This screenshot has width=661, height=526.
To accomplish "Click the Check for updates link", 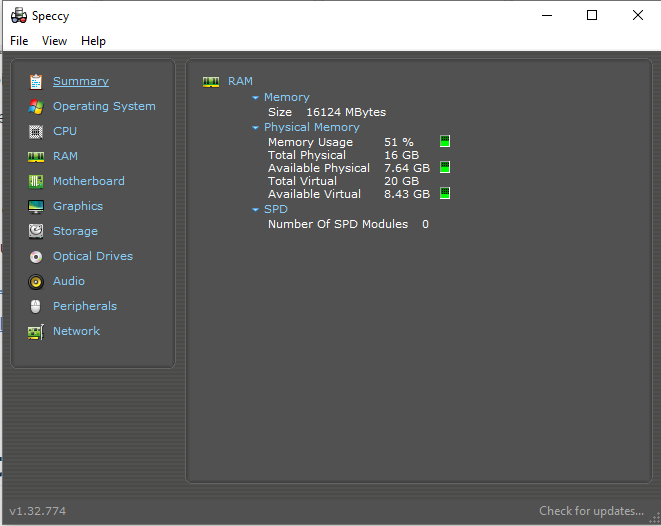I will [x=591, y=511].
